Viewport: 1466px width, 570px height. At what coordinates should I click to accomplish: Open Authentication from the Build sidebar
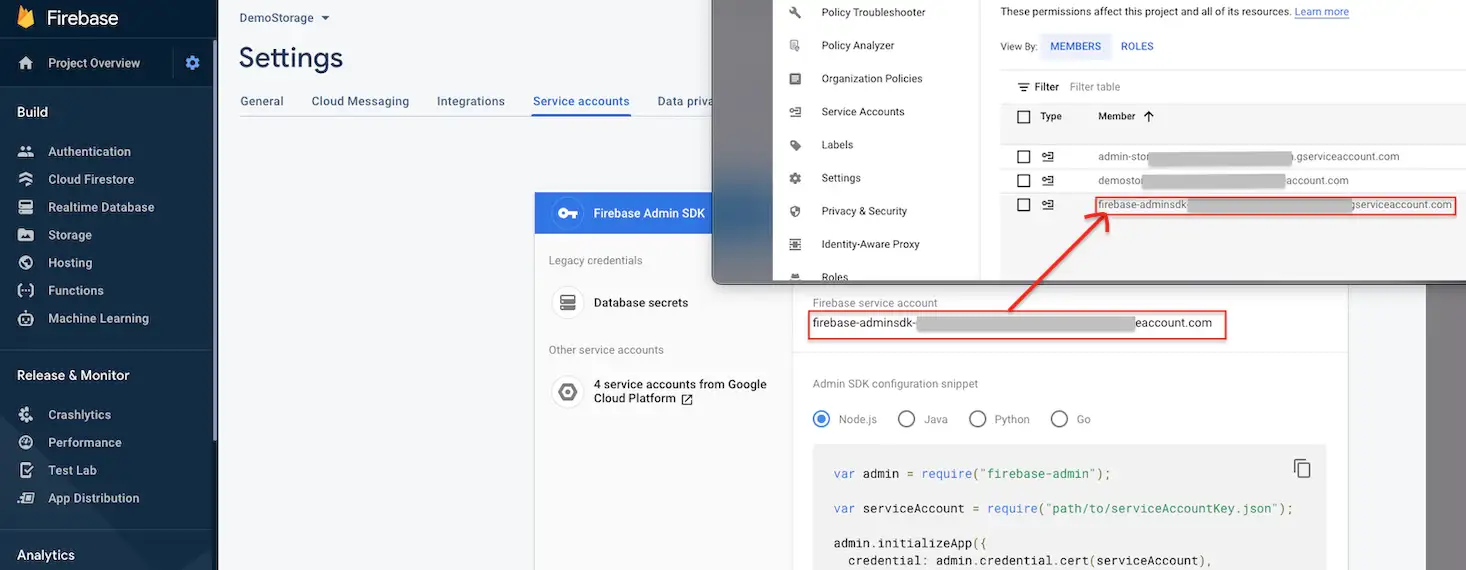coord(89,152)
